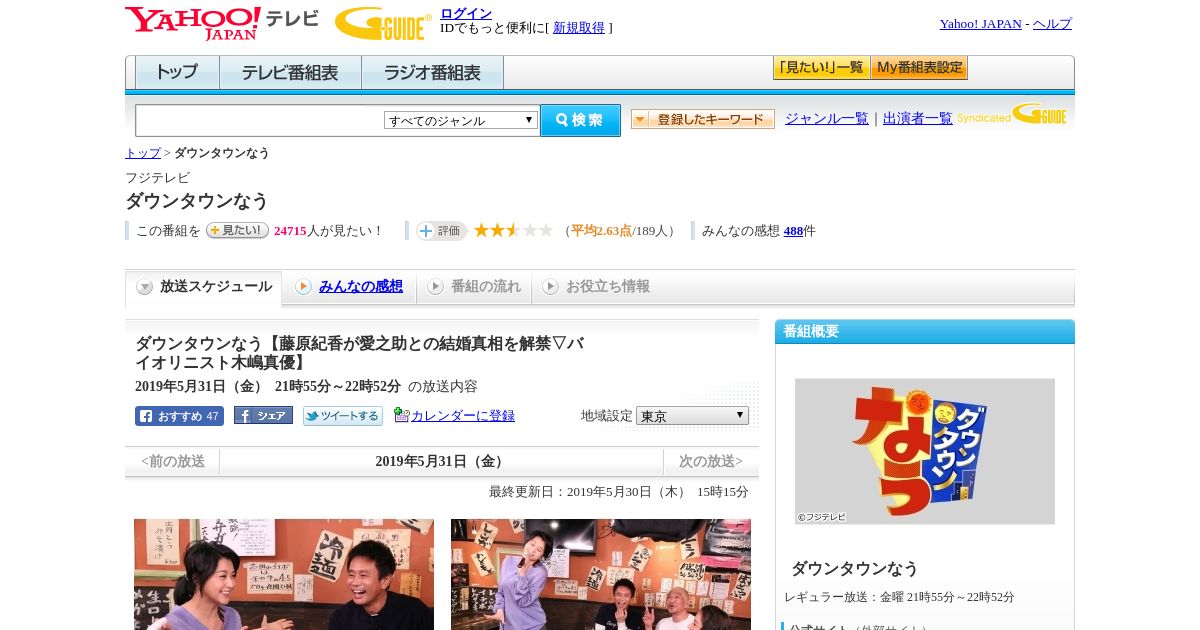1200x630 pixels.
Task: Open the My番組表設定 button
Action: click(x=919, y=68)
